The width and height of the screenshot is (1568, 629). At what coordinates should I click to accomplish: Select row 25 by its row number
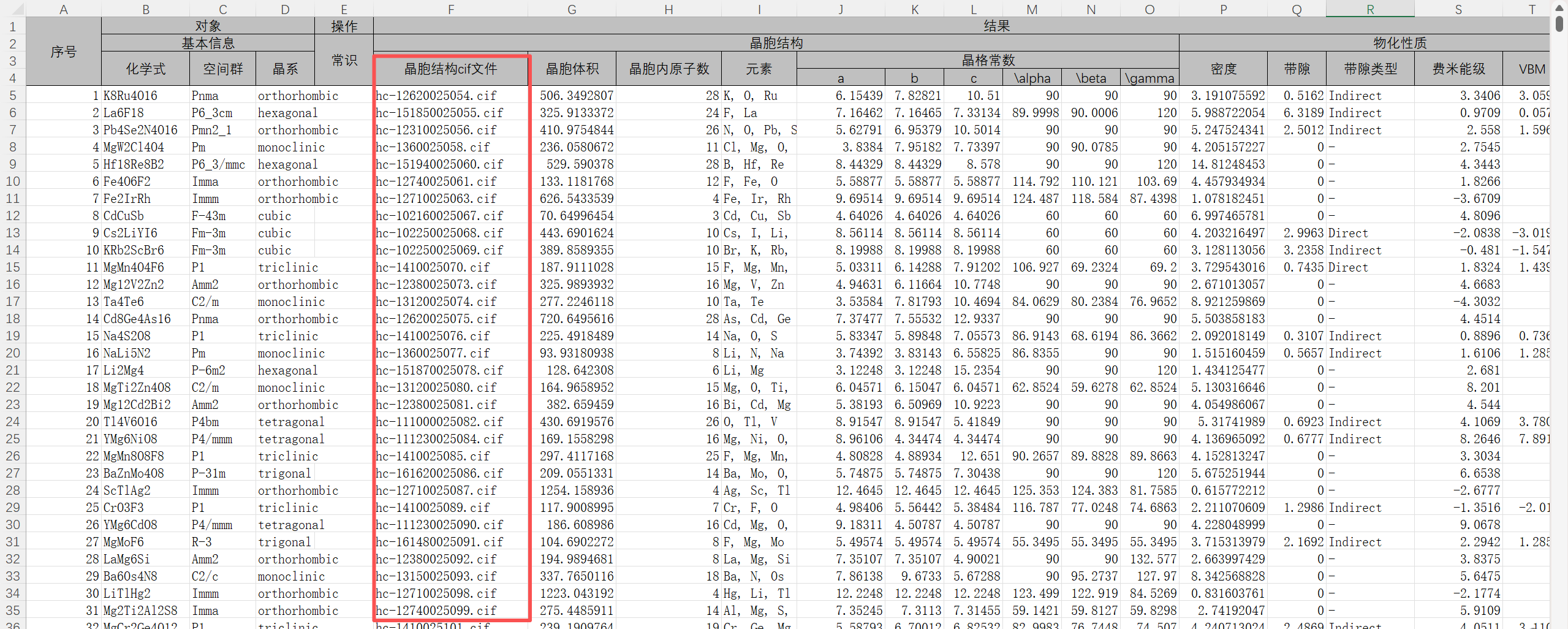13,439
